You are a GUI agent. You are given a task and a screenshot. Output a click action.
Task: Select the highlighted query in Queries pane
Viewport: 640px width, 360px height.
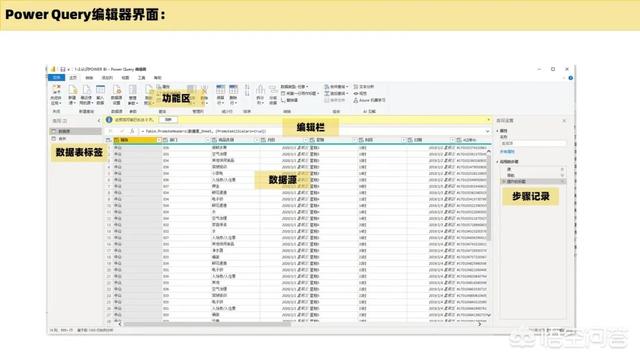tap(76, 131)
